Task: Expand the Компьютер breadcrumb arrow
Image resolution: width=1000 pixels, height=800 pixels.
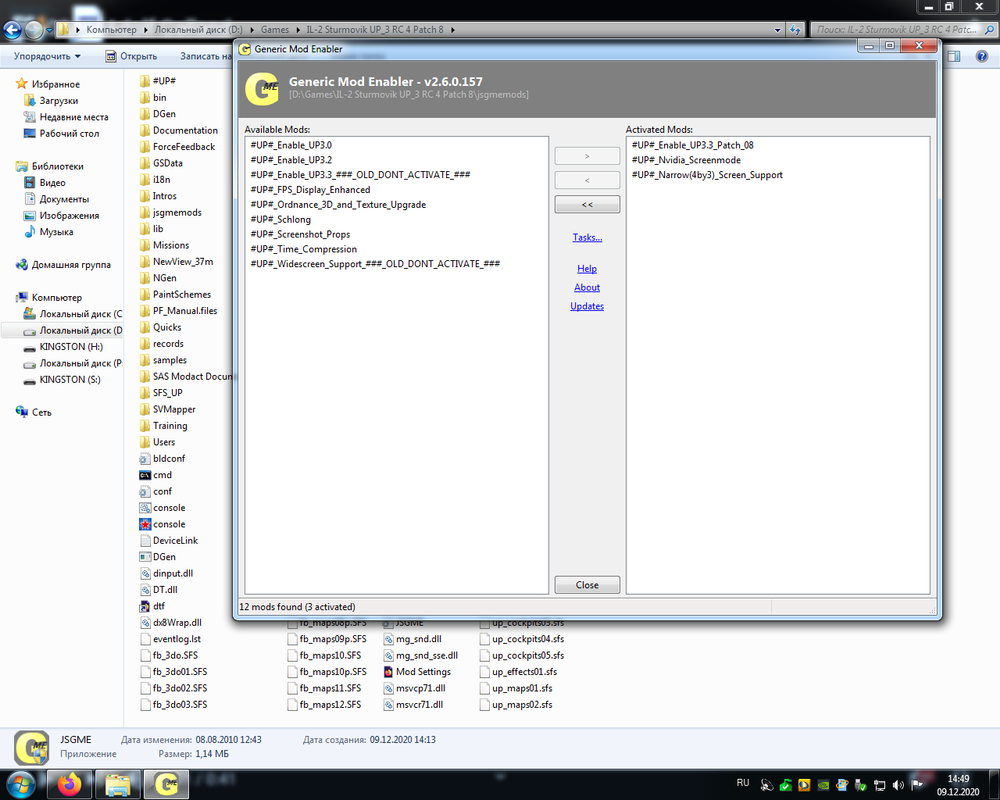Action: pyautogui.click(x=145, y=30)
